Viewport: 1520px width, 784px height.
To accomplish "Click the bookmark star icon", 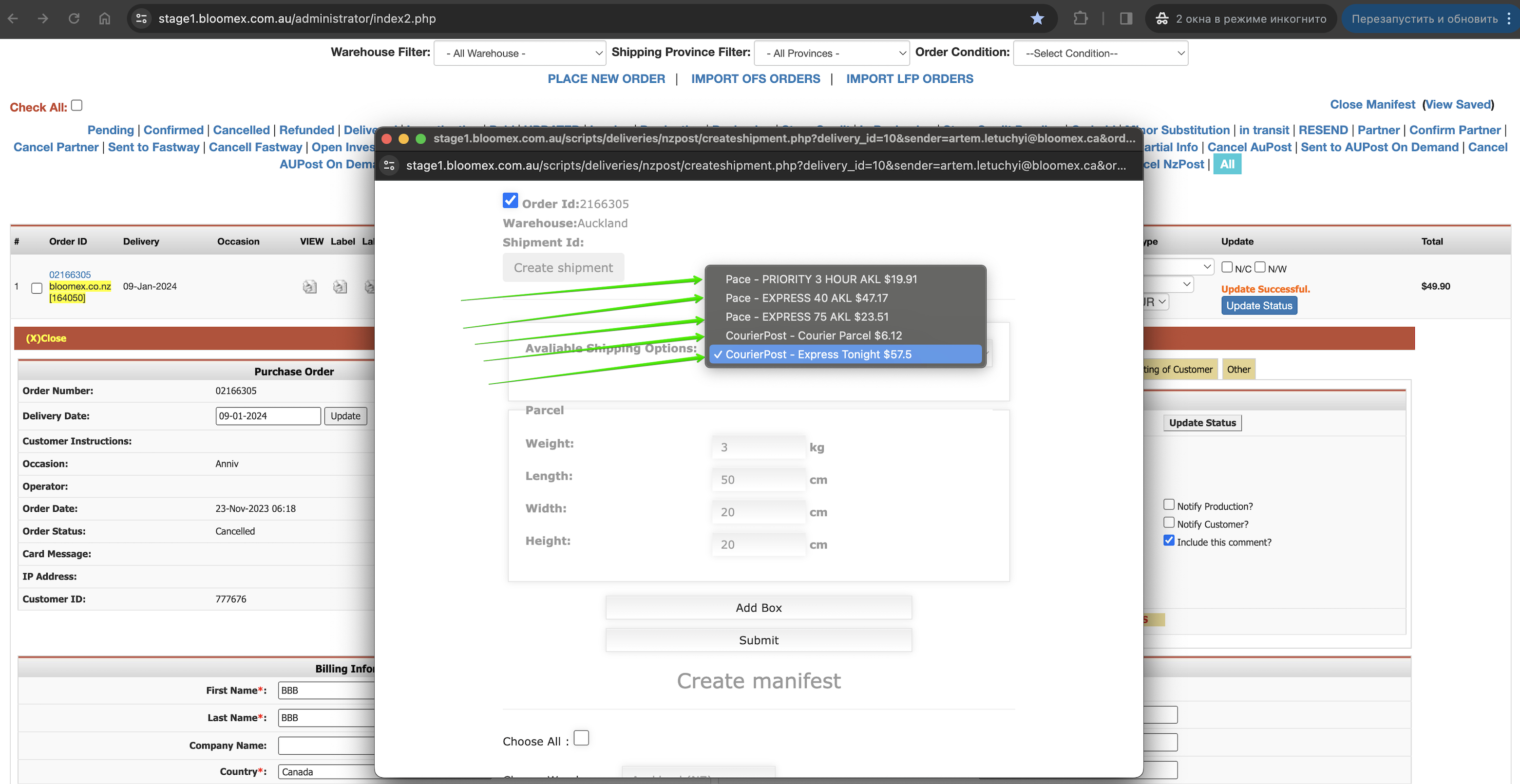I will [1037, 19].
